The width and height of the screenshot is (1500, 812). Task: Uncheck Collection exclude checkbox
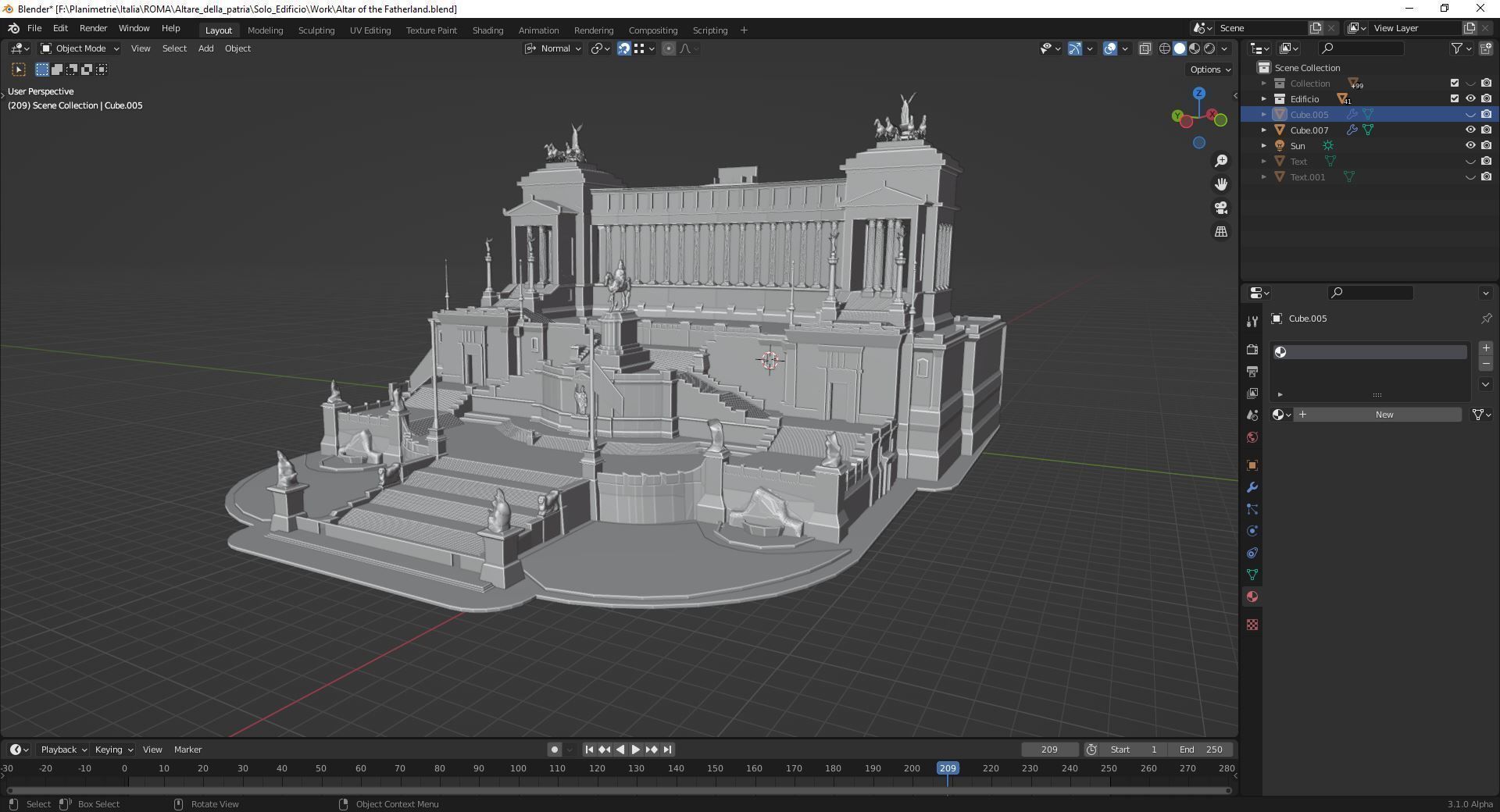(1455, 84)
